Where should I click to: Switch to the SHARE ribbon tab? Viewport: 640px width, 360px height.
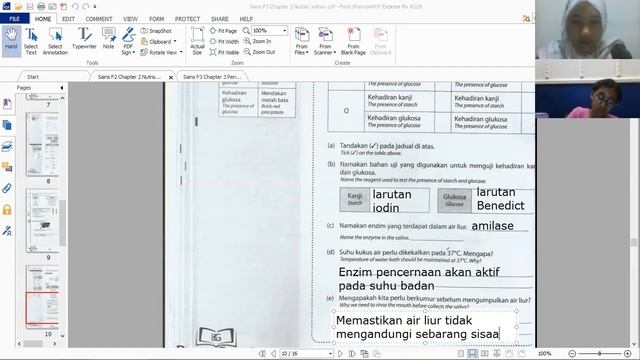tap(220, 19)
